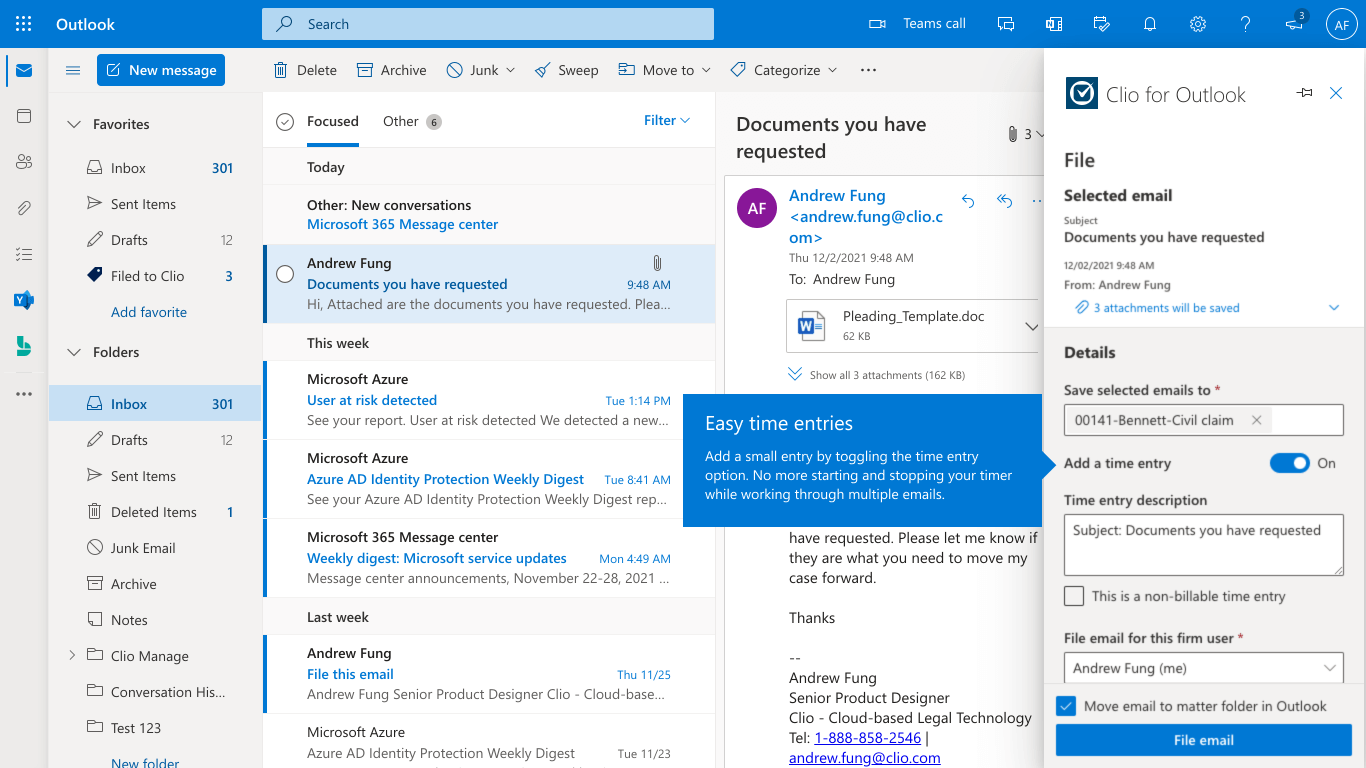The image size is (1366, 768).
Task: Click the Yammer app icon
Action: point(24,300)
